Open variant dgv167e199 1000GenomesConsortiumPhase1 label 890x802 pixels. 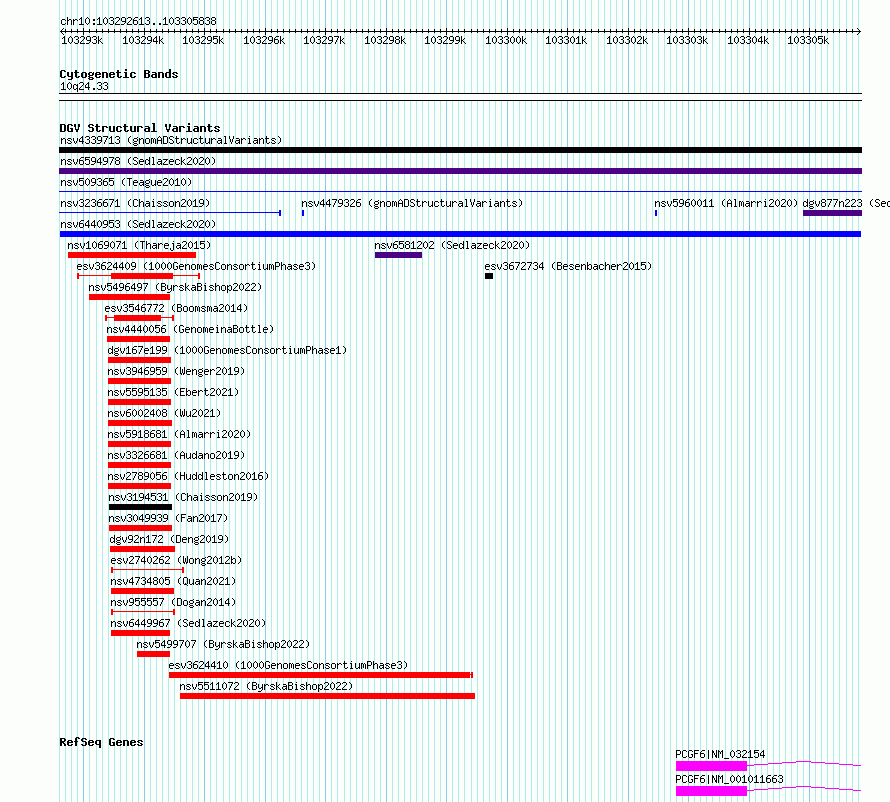pyautogui.click(x=227, y=350)
